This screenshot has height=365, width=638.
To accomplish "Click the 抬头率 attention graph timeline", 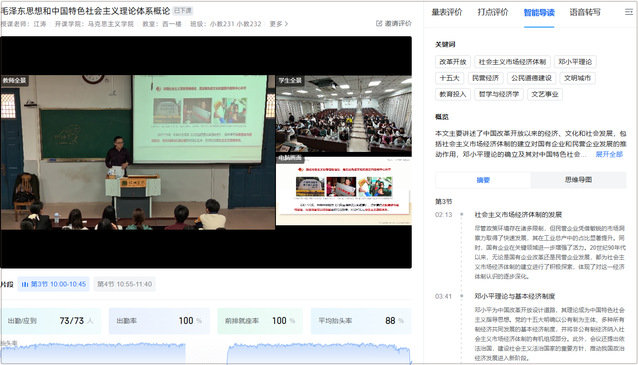I will pos(206,353).
